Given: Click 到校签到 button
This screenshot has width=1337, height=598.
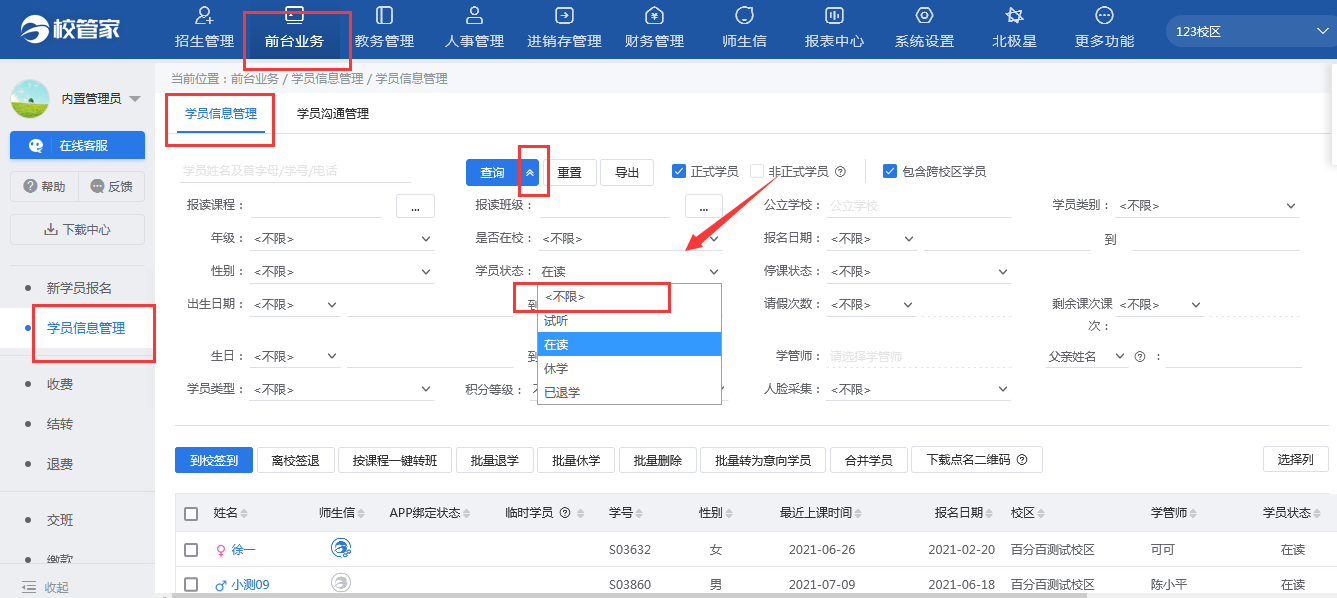Looking at the screenshot, I should click(214, 460).
